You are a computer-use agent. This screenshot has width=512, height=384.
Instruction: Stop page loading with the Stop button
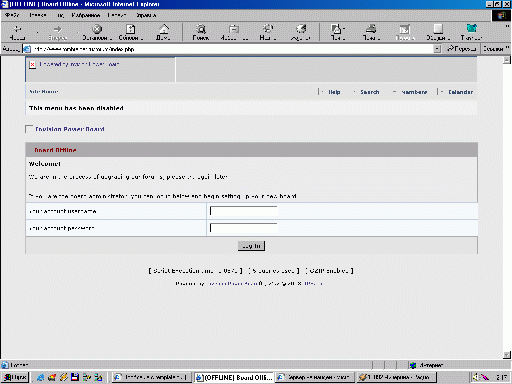(x=97, y=32)
